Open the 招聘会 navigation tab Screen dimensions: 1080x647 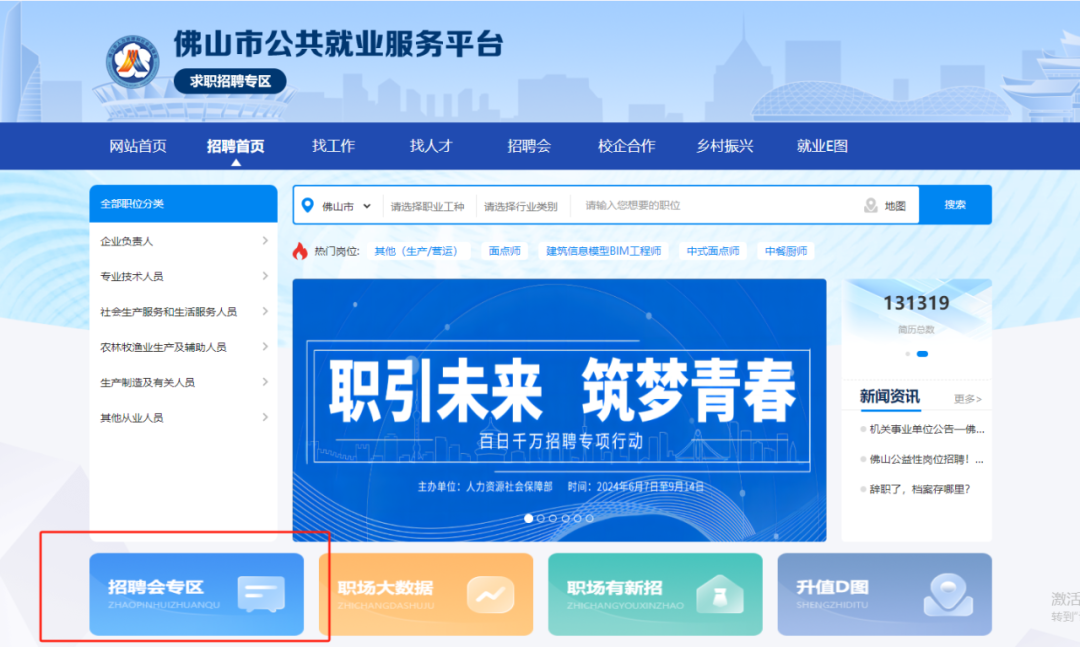click(529, 146)
